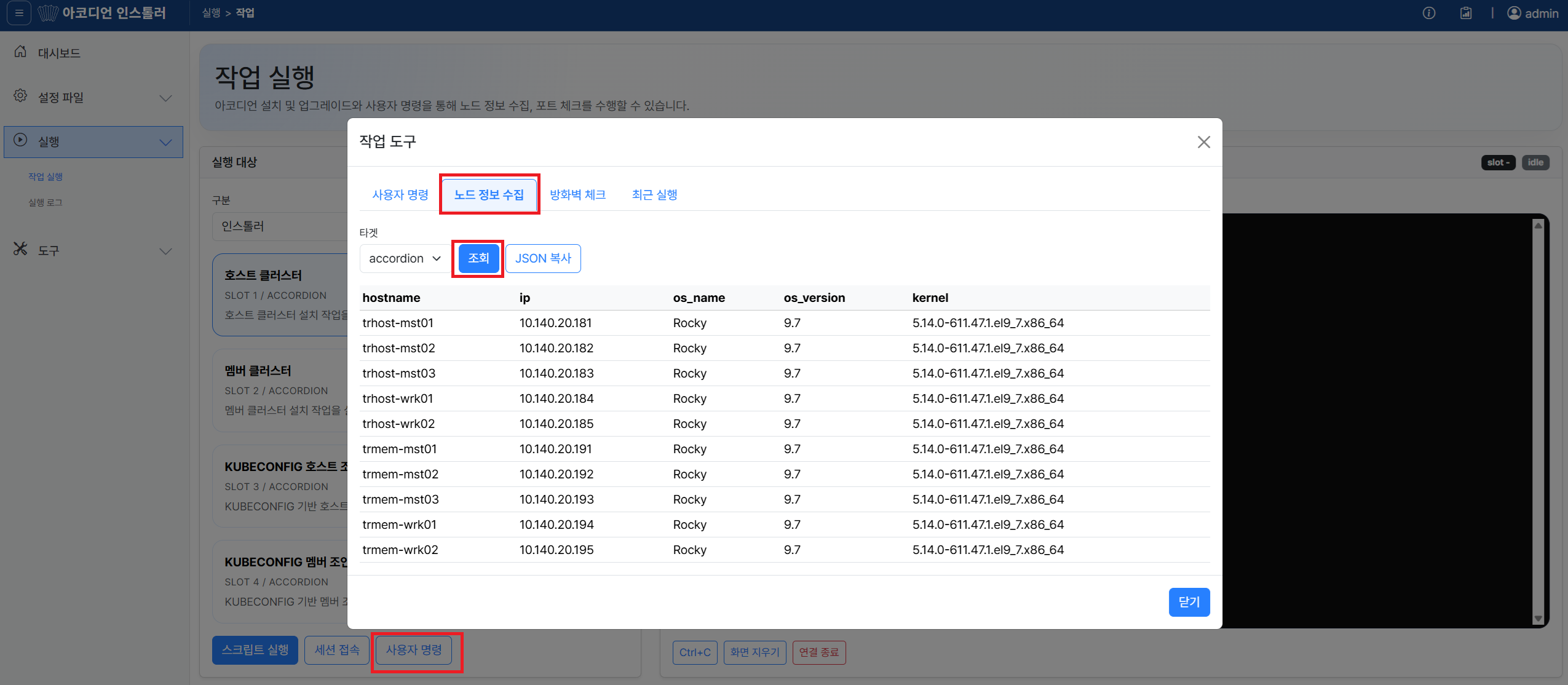Click the 실행 play circle icon

pos(20,140)
